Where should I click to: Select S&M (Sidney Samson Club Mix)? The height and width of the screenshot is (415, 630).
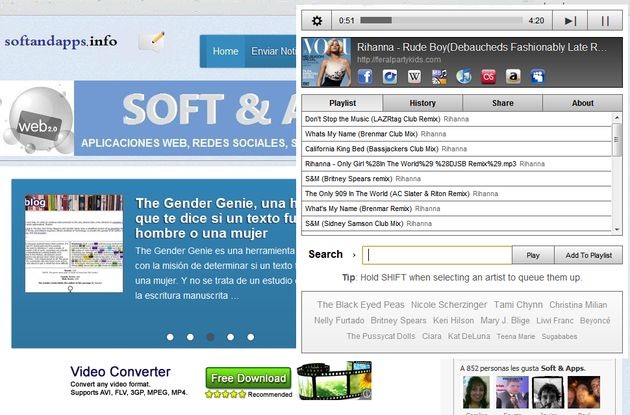(x=456, y=223)
